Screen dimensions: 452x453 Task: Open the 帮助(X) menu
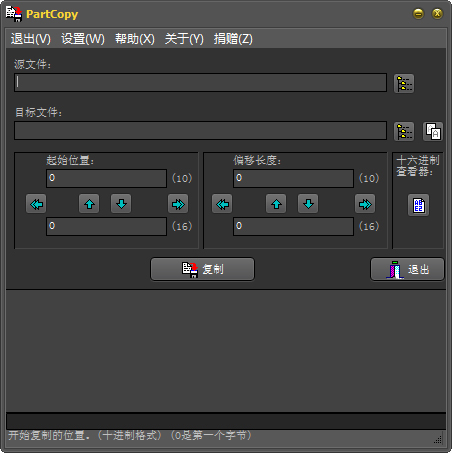tap(135, 39)
